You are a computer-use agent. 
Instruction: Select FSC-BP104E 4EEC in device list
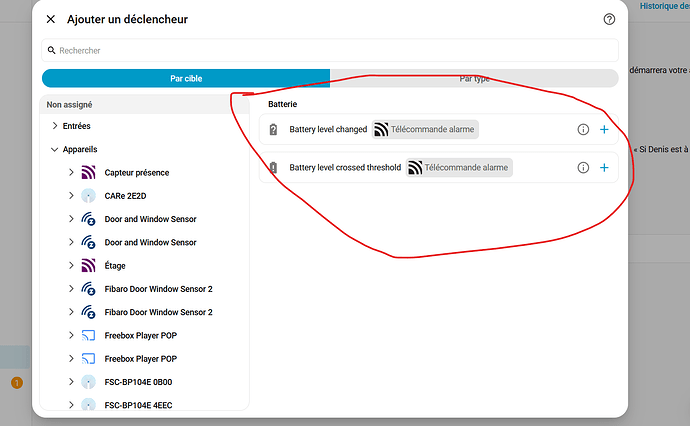tap(138, 405)
